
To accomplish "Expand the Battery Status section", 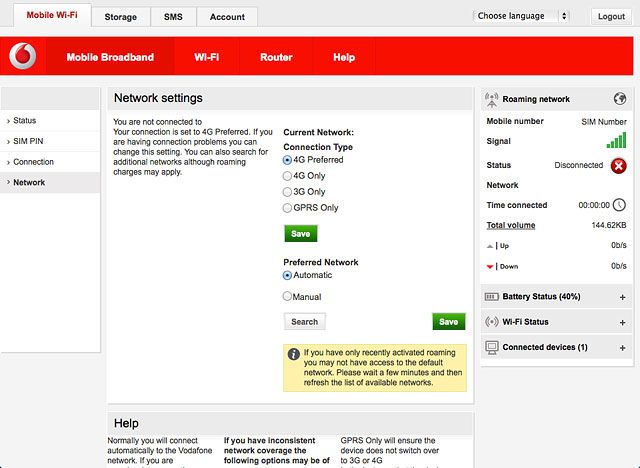I will pyautogui.click(x=622, y=297).
